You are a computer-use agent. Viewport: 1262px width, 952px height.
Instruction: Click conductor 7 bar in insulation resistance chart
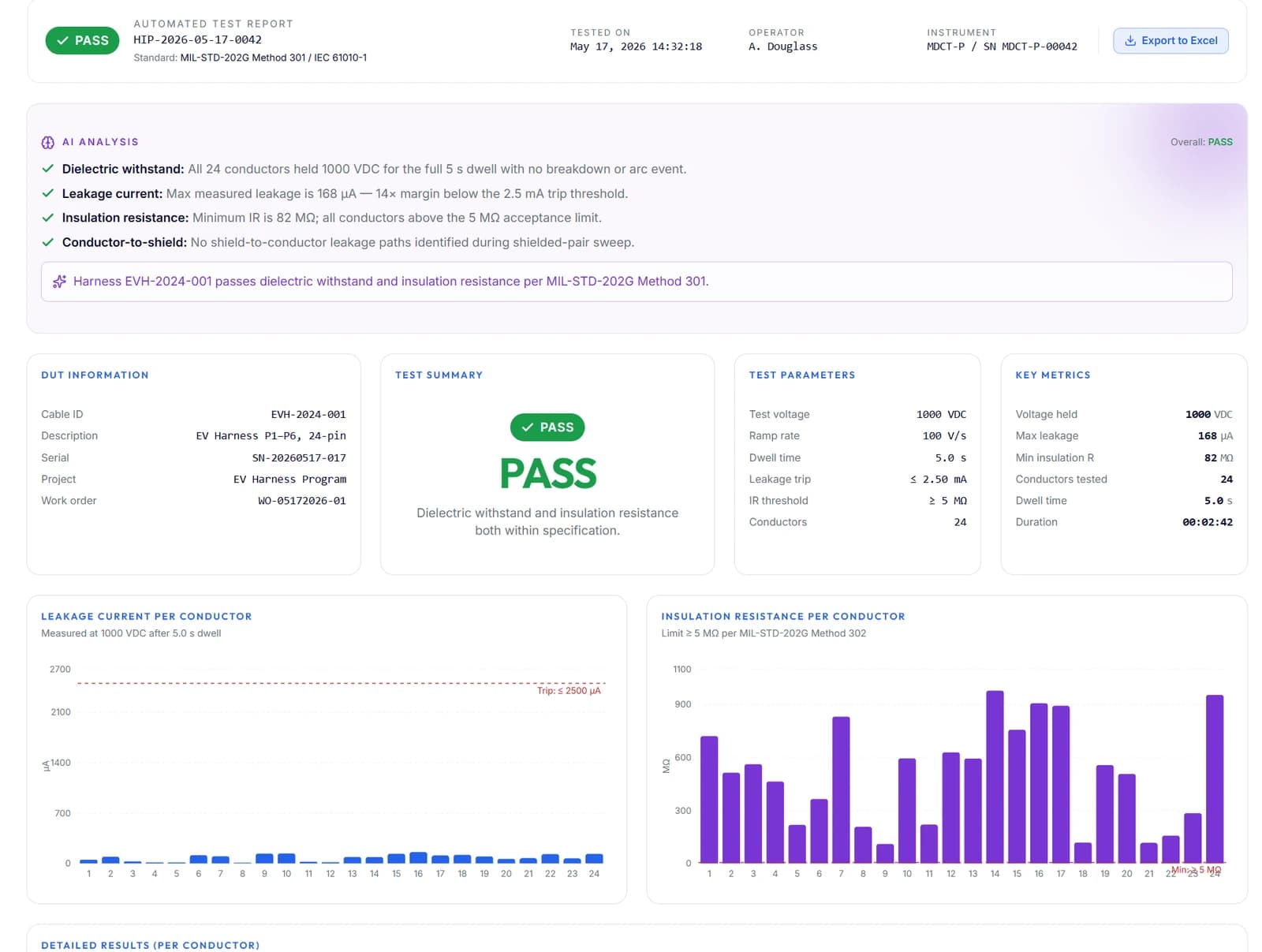(841, 790)
